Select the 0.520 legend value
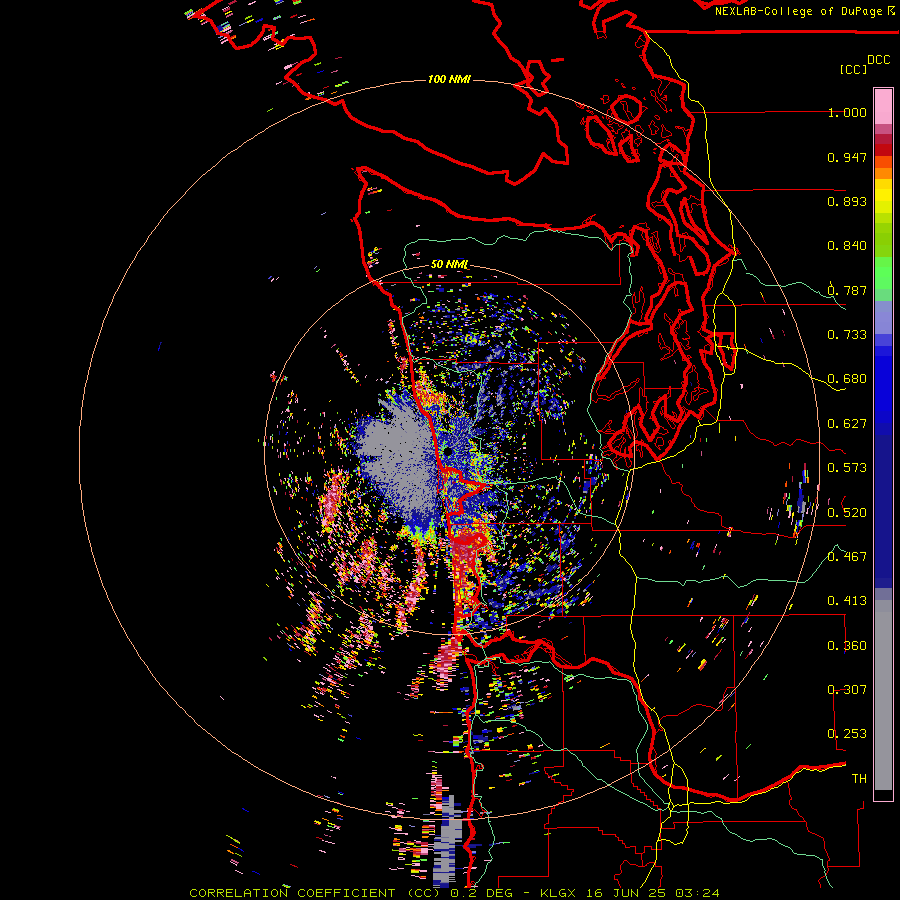The height and width of the screenshot is (900, 900). [x=847, y=513]
